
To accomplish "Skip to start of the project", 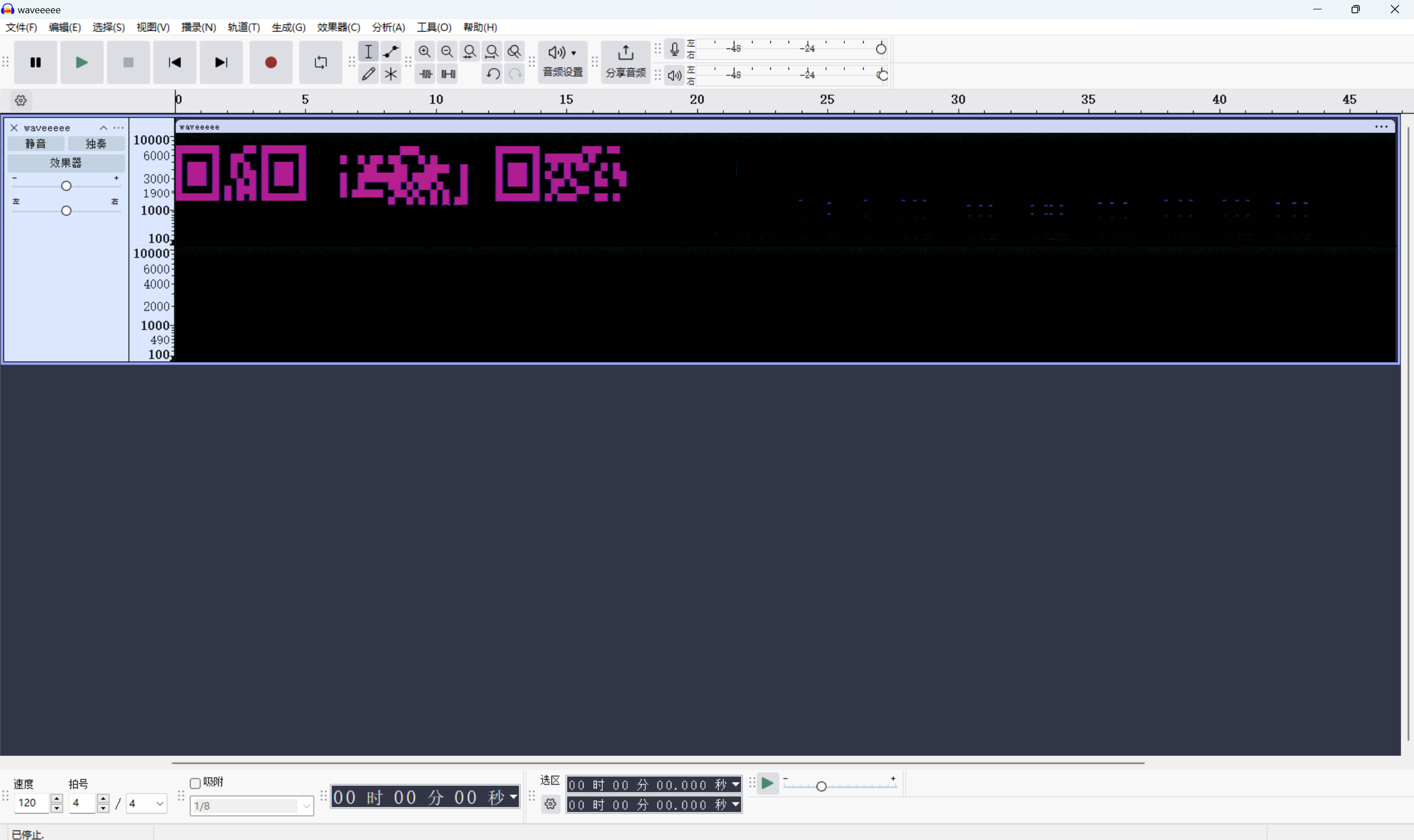I will pyautogui.click(x=175, y=62).
